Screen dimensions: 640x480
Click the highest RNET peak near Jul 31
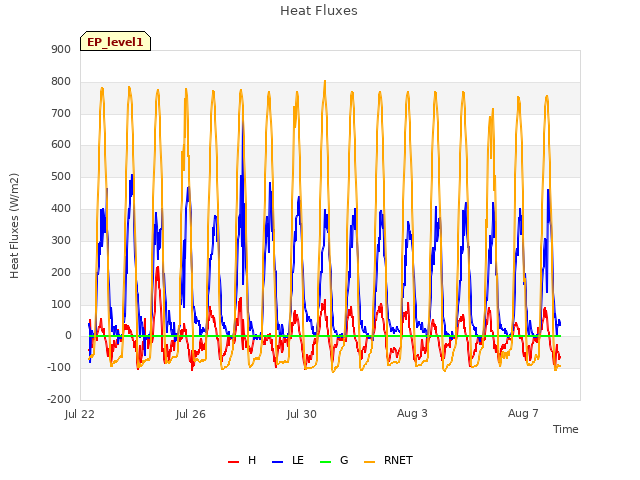click(325, 81)
